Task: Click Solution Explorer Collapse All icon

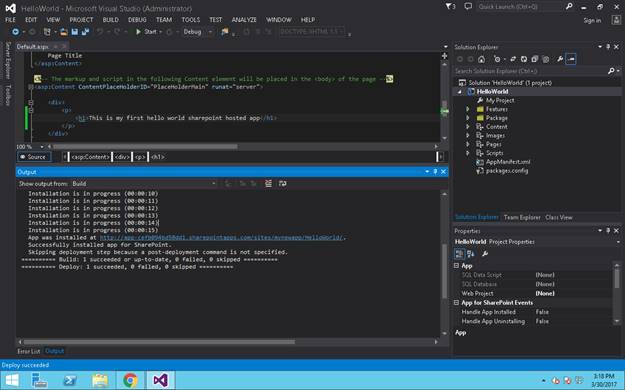Action: [535, 59]
